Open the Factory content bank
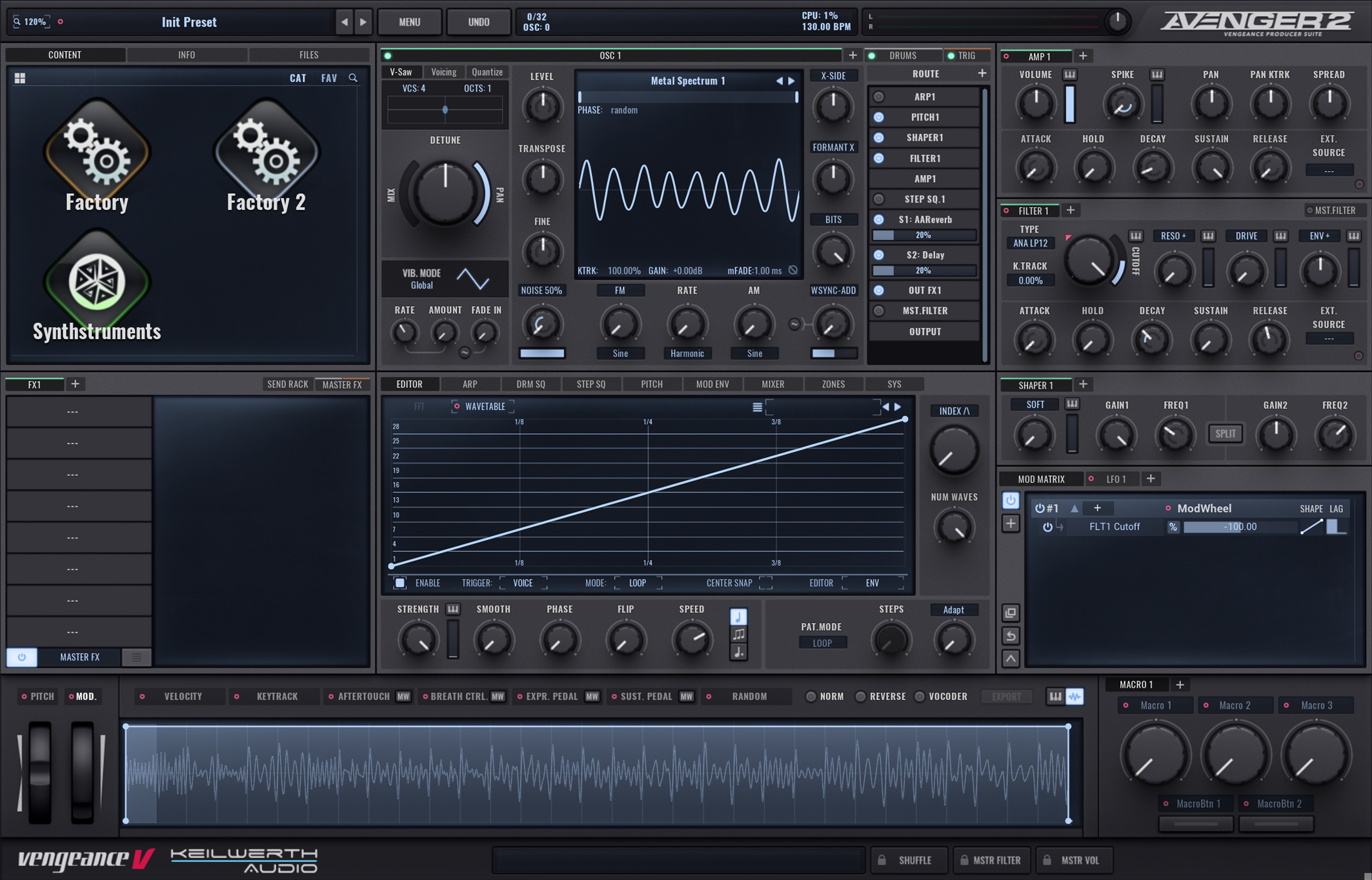Viewport: 1372px width, 880px height. tap(97, 155)
